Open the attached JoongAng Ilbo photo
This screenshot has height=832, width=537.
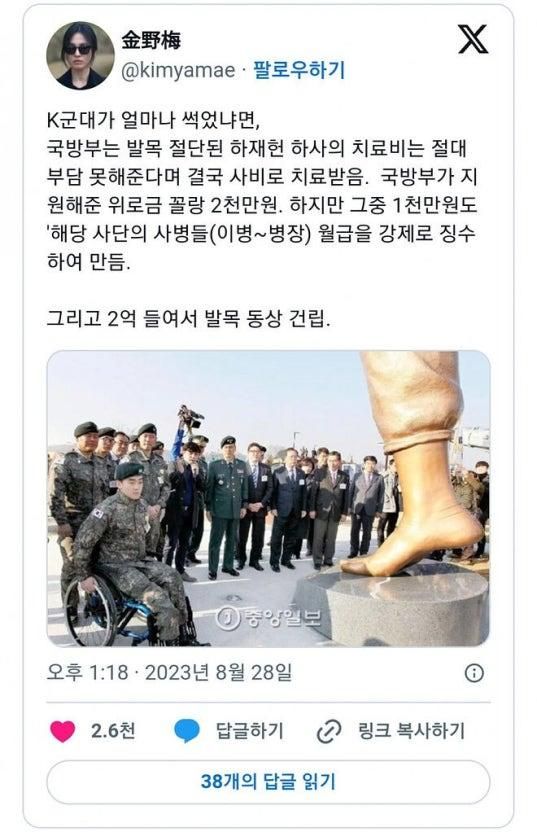(x=268, y=498)
